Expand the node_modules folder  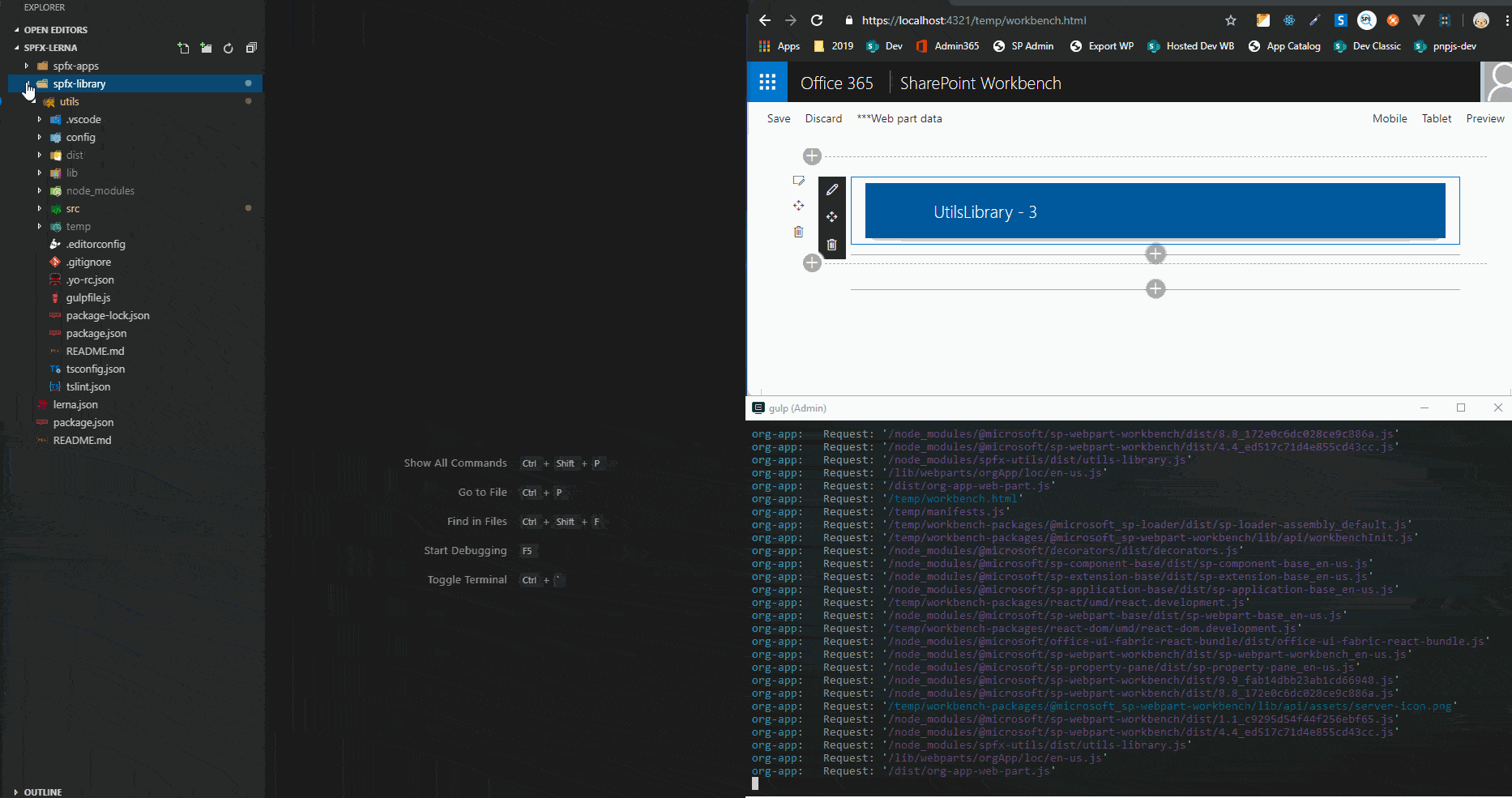(x=39, y=191)
